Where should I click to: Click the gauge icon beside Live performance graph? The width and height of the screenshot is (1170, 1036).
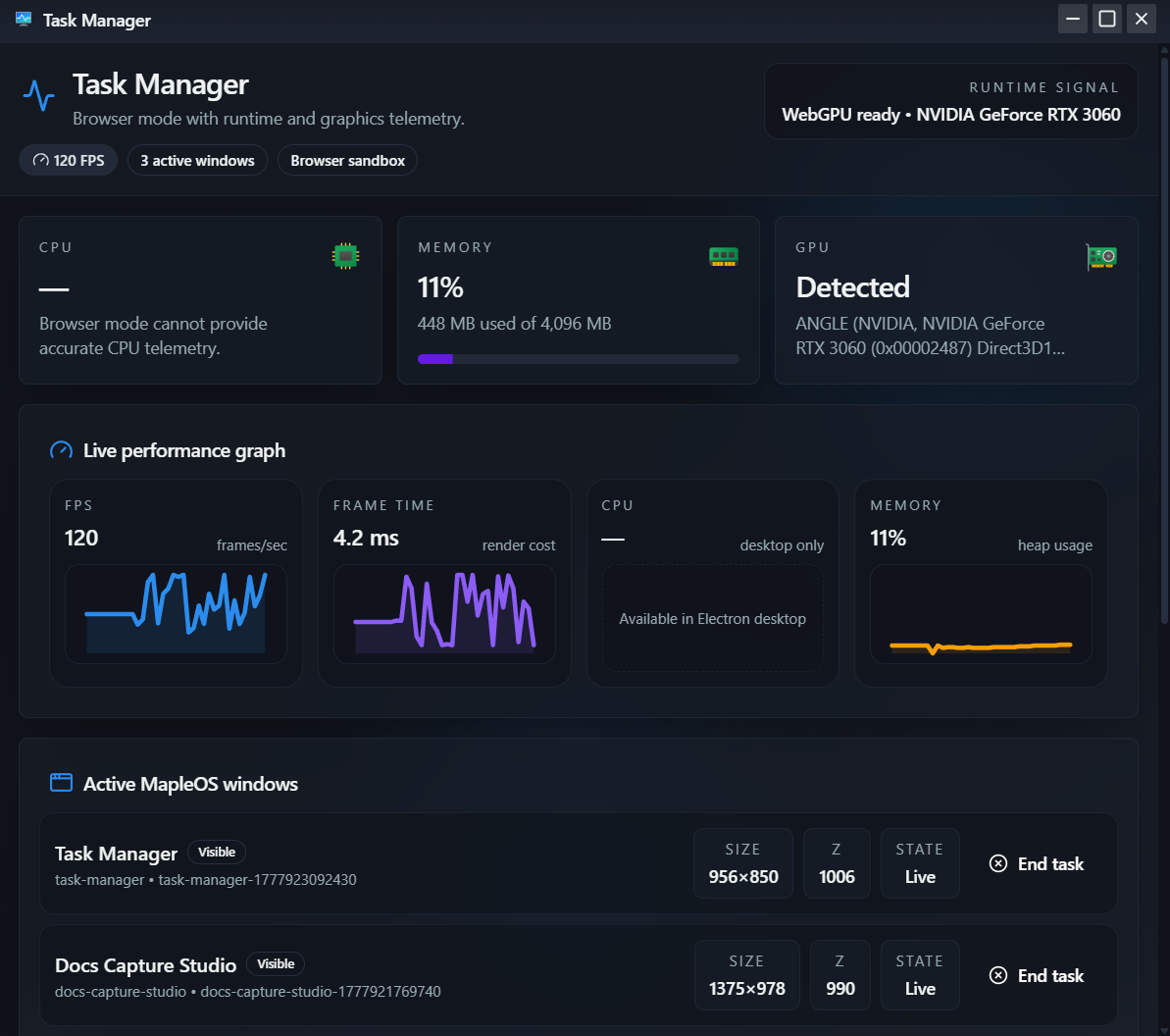tap(61, 450)
